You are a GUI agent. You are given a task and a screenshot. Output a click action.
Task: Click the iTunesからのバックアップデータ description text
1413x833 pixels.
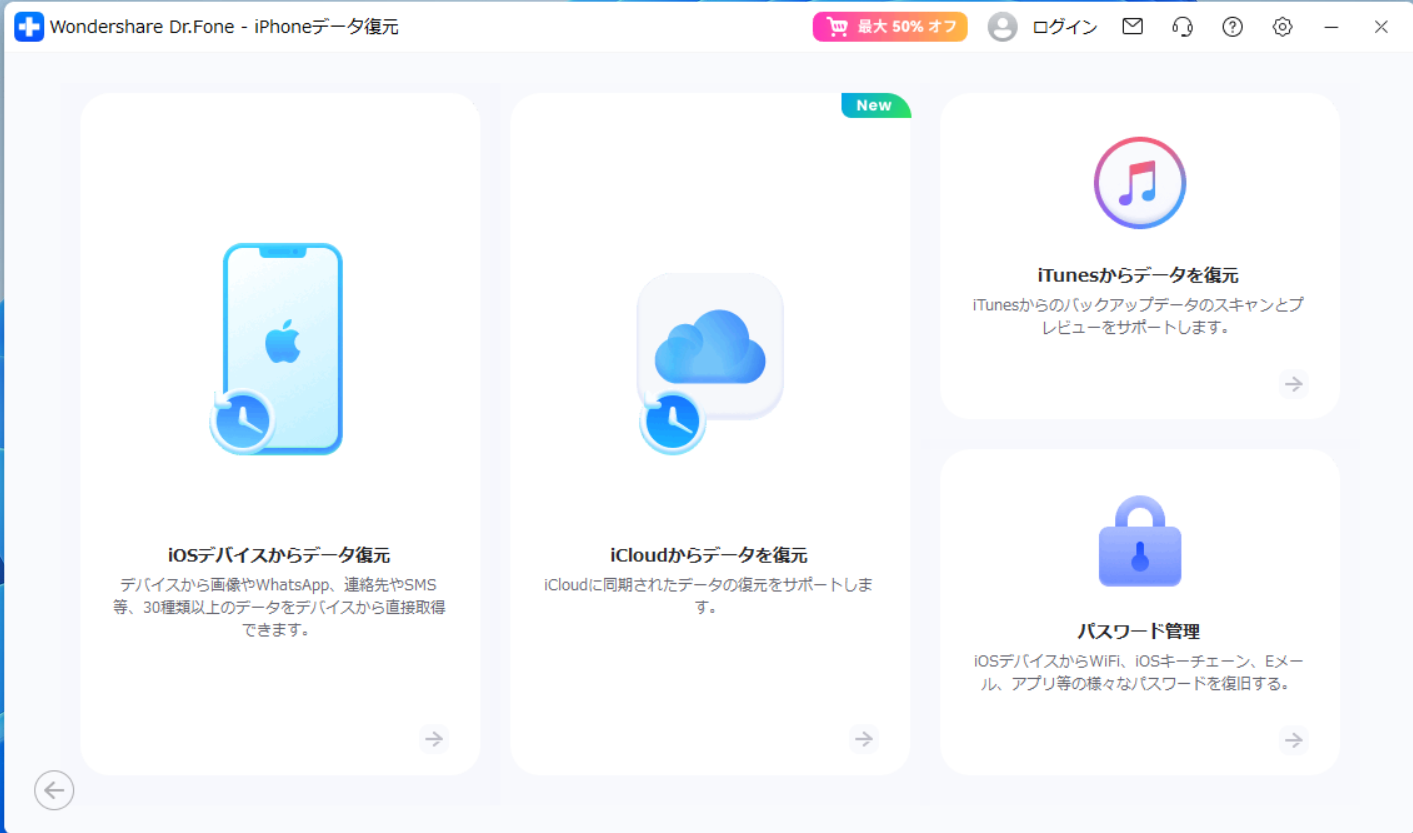[1139, 315]
